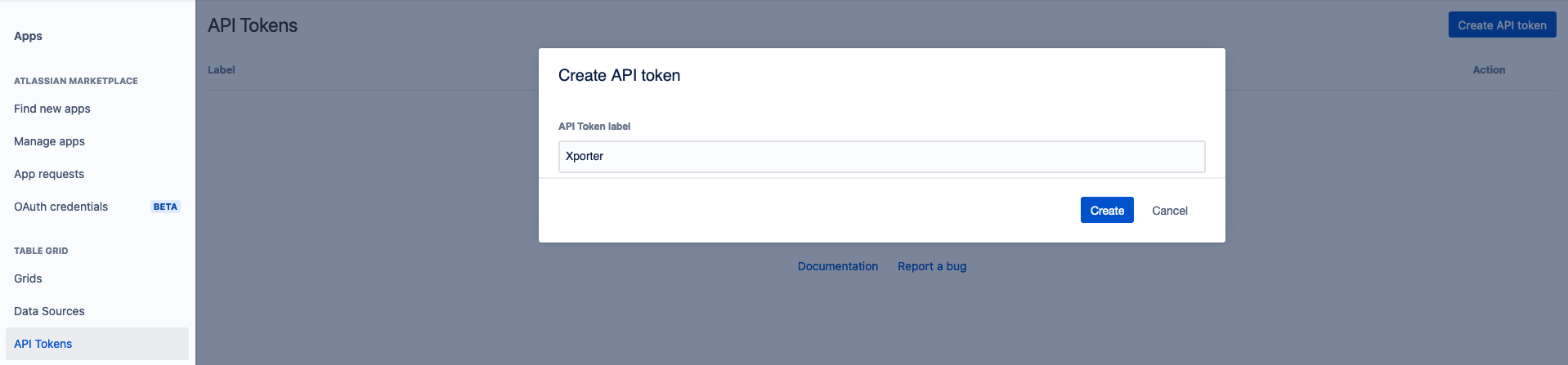Image resolution: width=1568 pixels, height=365 pixels.
Task: Focus the API Token label input field
Action: (881, 156)
